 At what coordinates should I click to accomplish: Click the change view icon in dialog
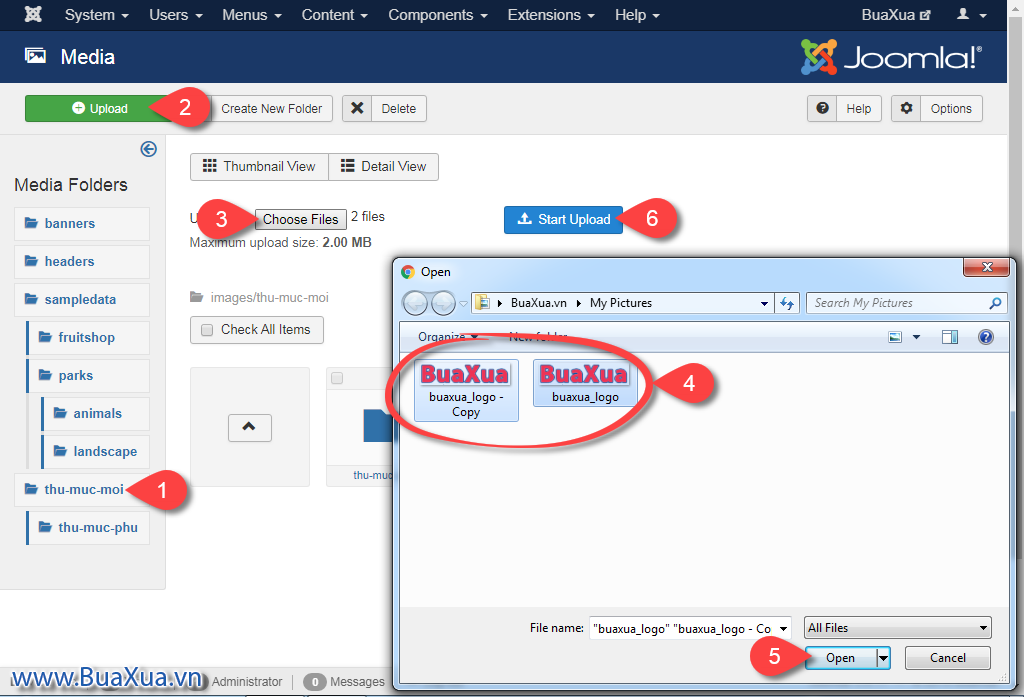pyautogui.click(x=895, y=337)
